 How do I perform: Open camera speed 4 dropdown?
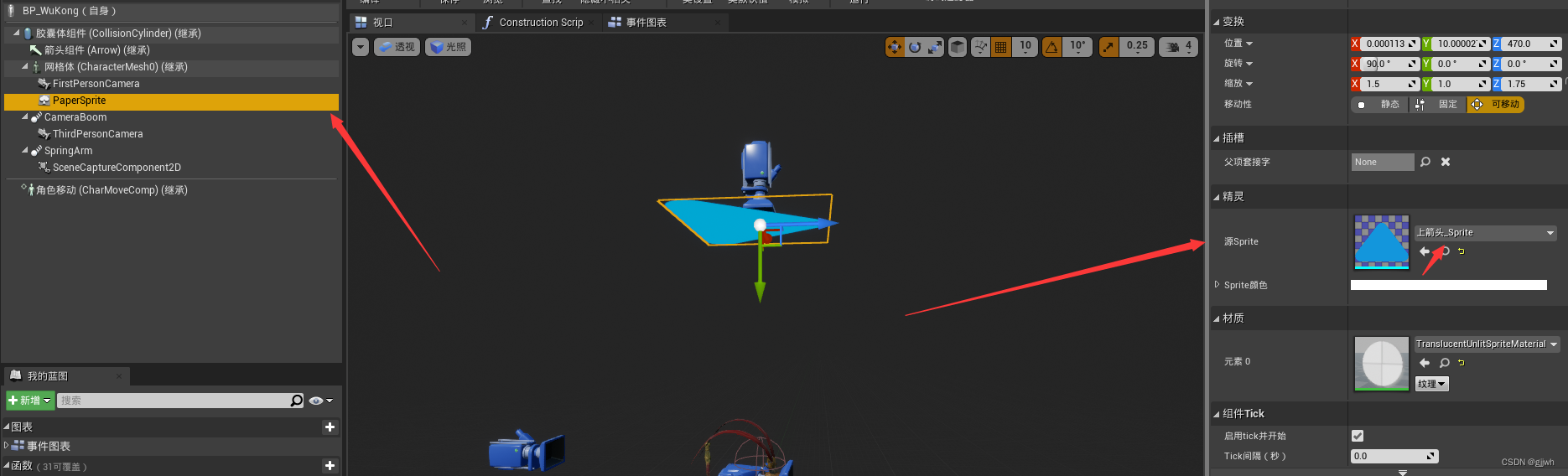(1179, 47)
